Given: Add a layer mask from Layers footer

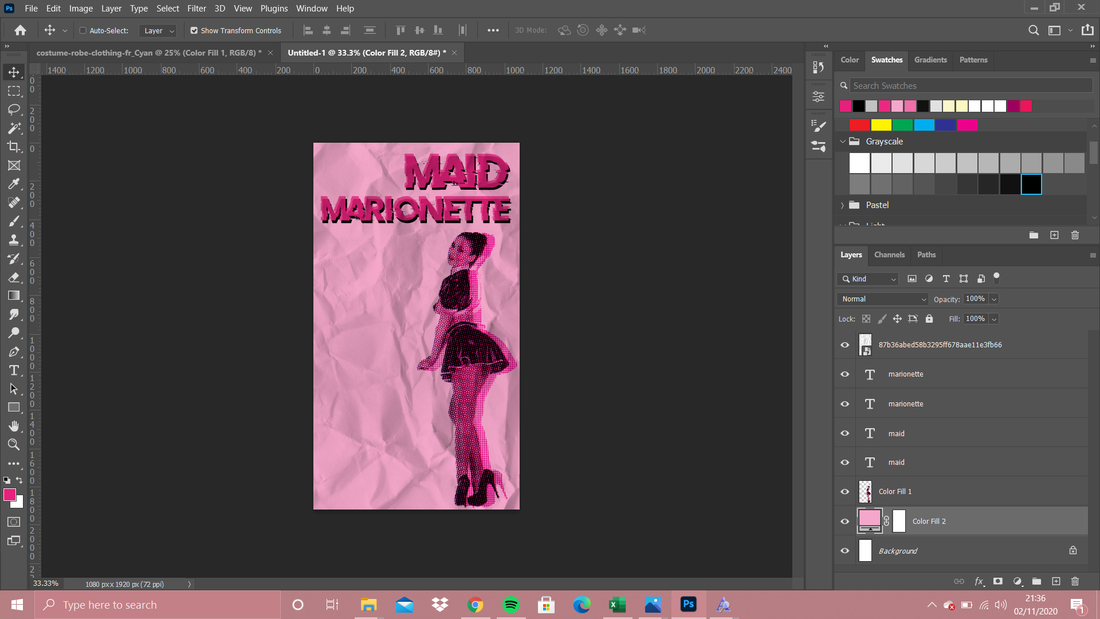Looking at the screenshot, I should pyautogui.click(x=998, y=581).
